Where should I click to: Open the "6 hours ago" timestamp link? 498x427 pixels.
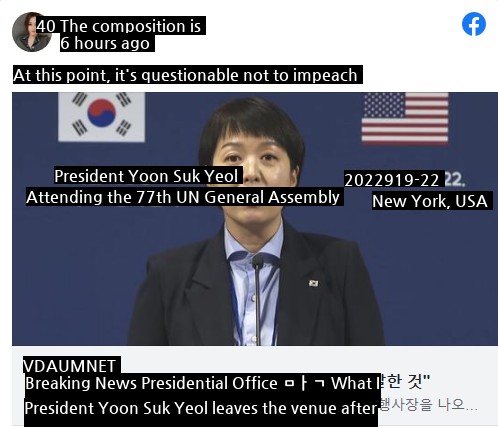pyautogui.click(x=107, y=43)
